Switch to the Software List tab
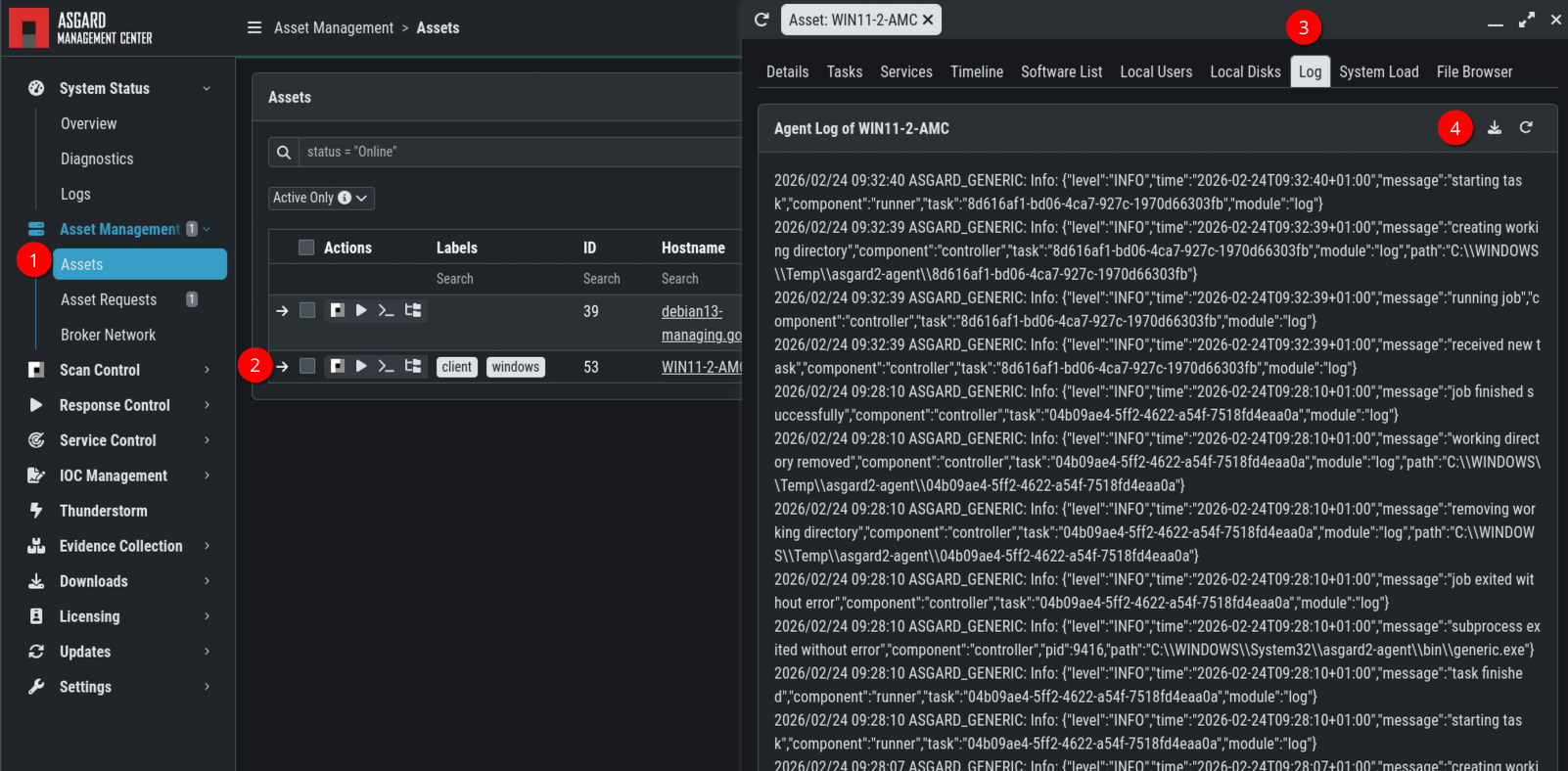The width and height of the screenshot is (1568, 771). coord(1061,71)
